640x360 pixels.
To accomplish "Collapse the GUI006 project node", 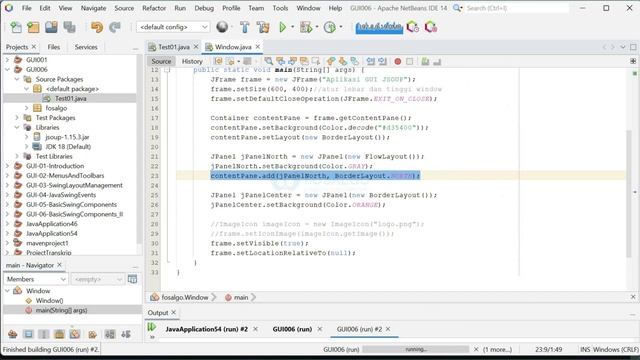I will point(7,69).
